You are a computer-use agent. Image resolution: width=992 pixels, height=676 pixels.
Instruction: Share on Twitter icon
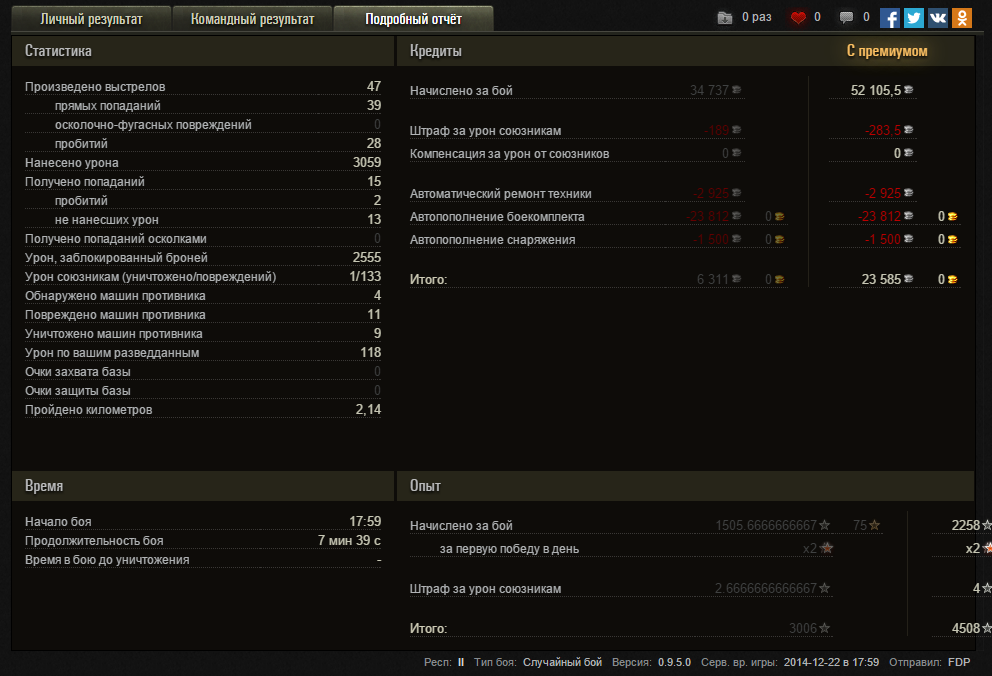click(x=914, y=18)
